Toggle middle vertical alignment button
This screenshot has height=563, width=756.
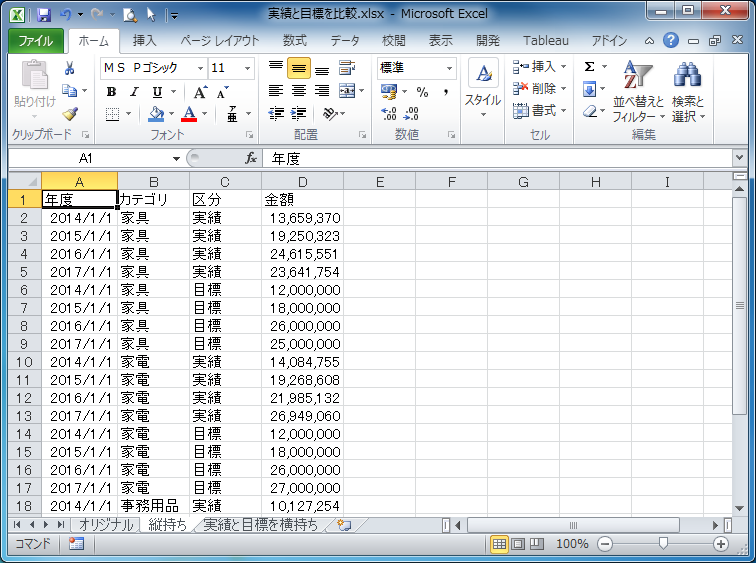[298, 69]
